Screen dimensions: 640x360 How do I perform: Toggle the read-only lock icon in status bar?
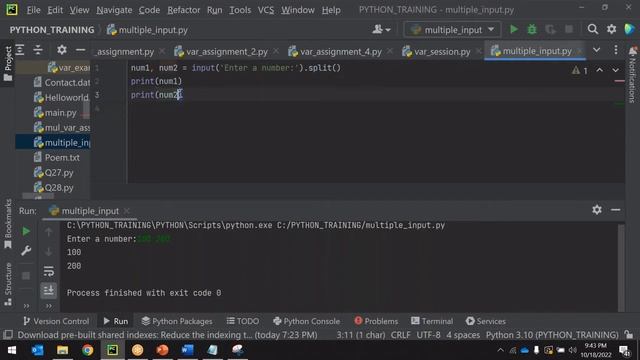629,335
